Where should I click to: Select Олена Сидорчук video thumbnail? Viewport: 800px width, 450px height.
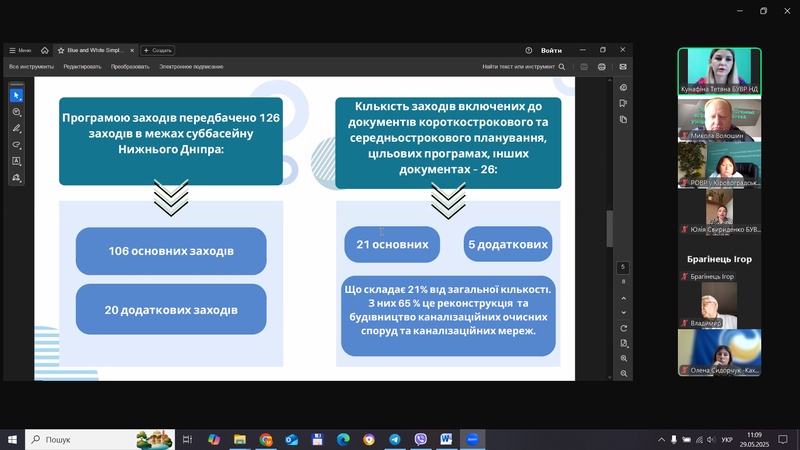point(719,352)
